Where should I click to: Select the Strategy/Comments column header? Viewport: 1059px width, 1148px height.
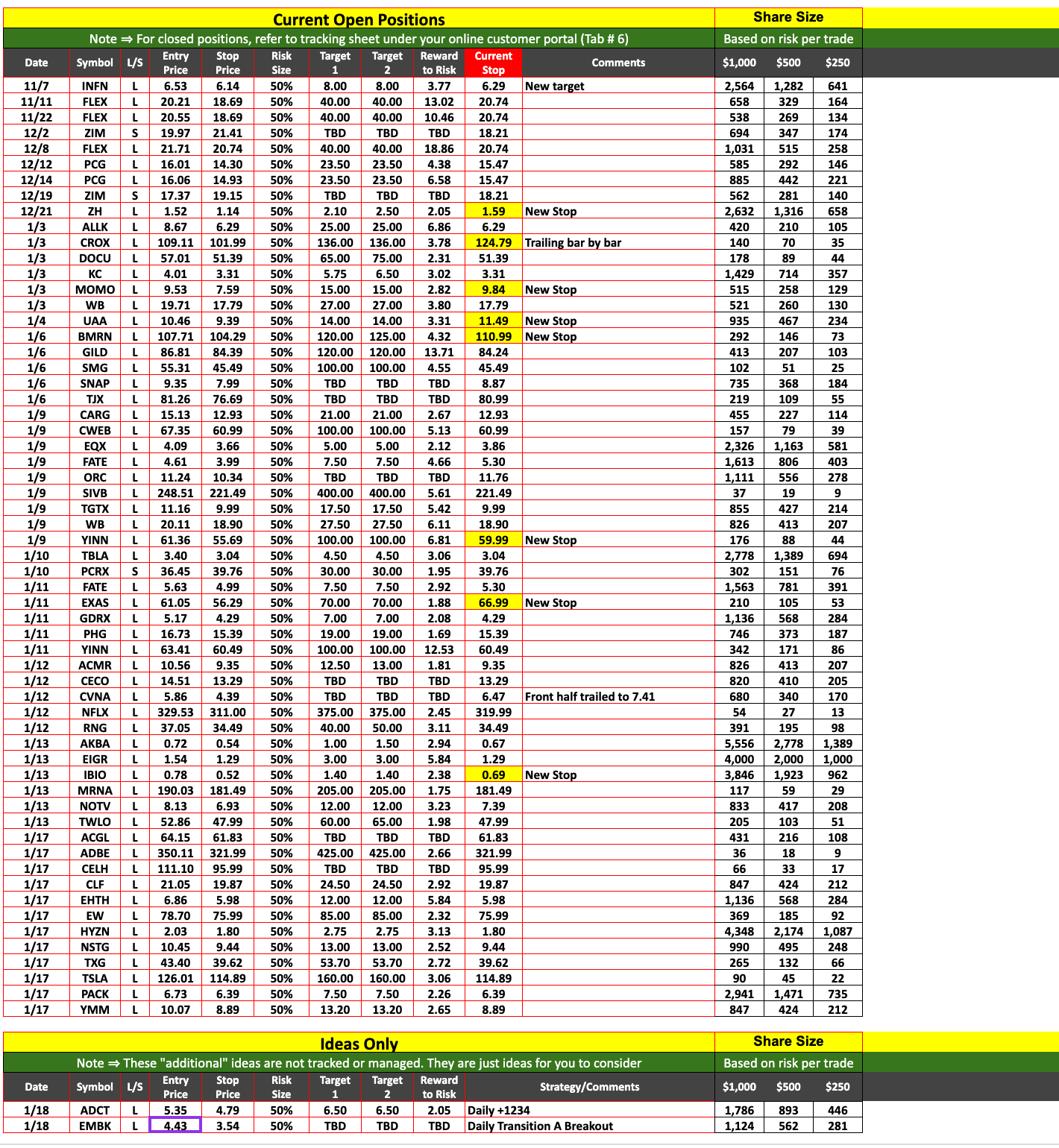pyautogui.click(x=589, y=1087)
